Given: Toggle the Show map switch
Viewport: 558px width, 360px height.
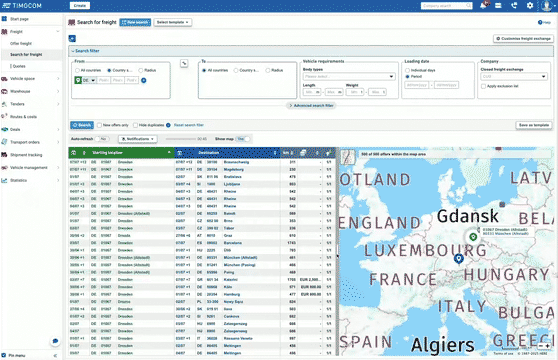Looking at the screenshot, I should 243,139.
